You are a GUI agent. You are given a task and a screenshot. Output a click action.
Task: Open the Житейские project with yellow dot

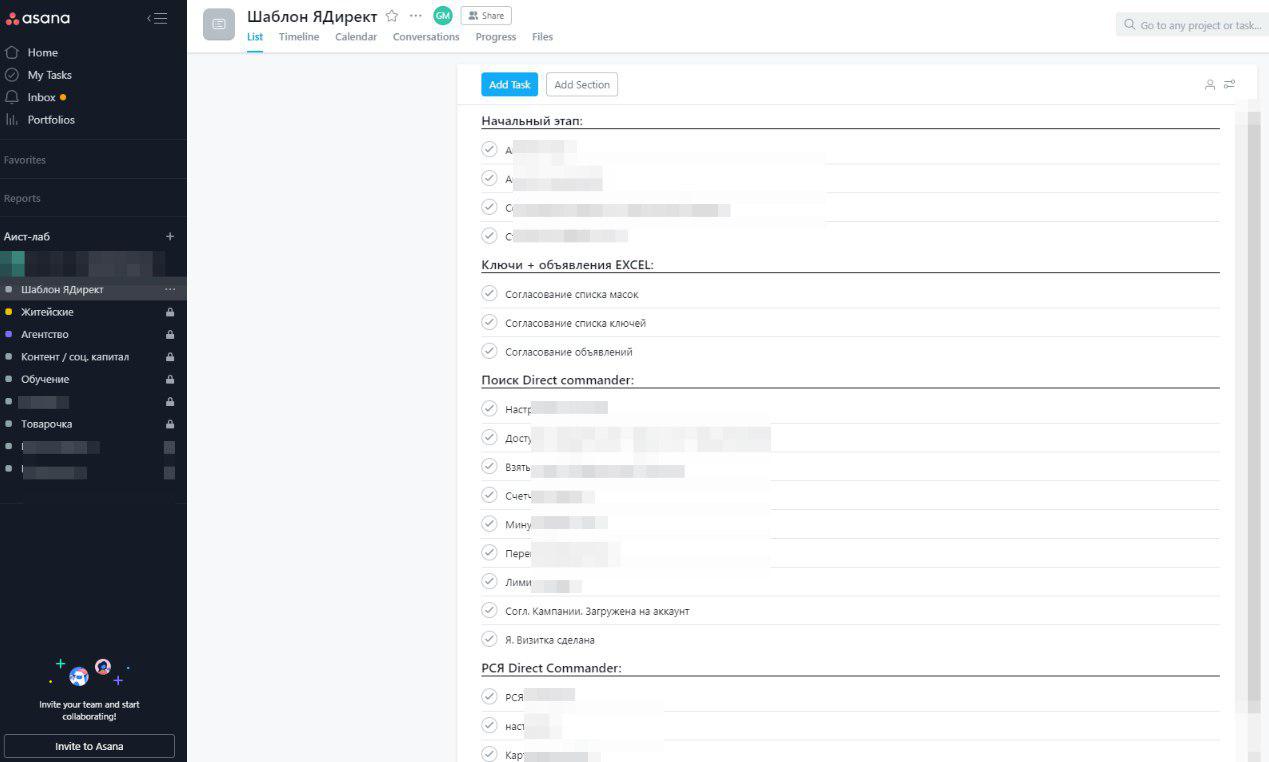pyautogui.click(x=47, y=312)
